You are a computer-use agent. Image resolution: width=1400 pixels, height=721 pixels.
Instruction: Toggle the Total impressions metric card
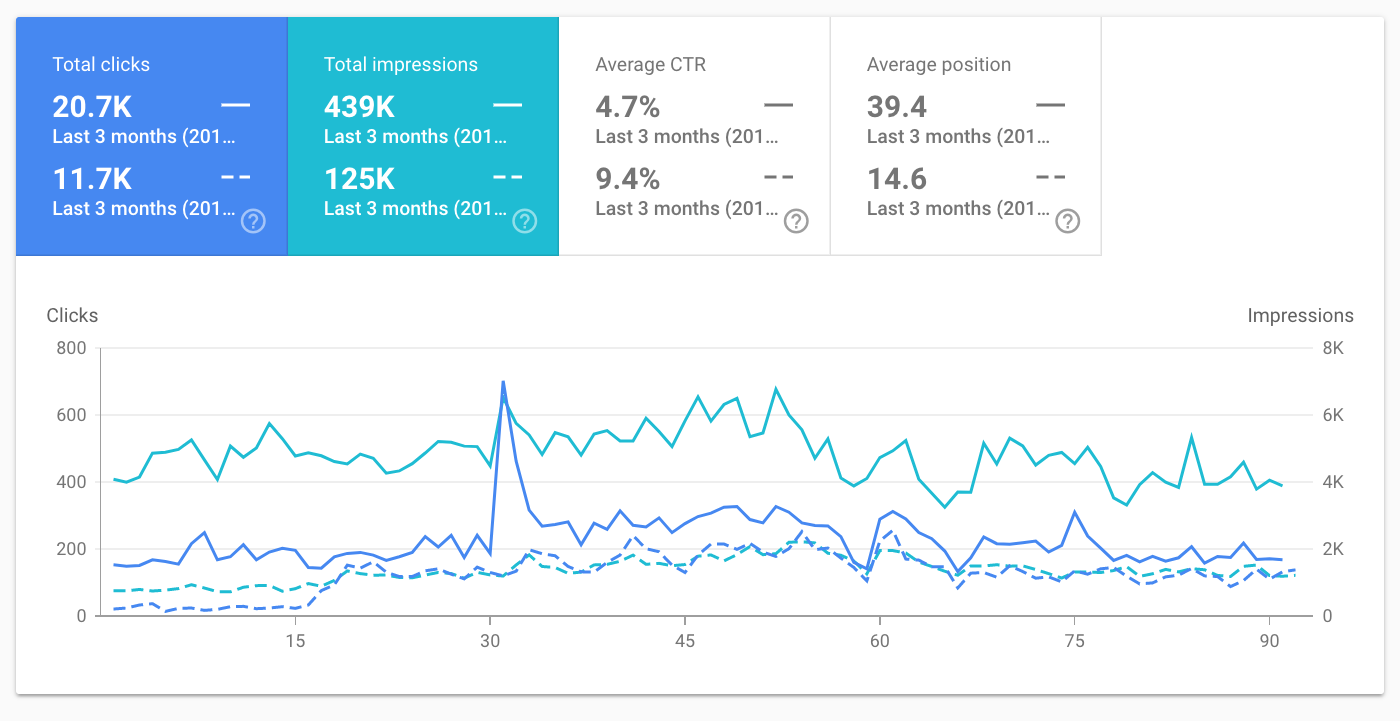422,65
